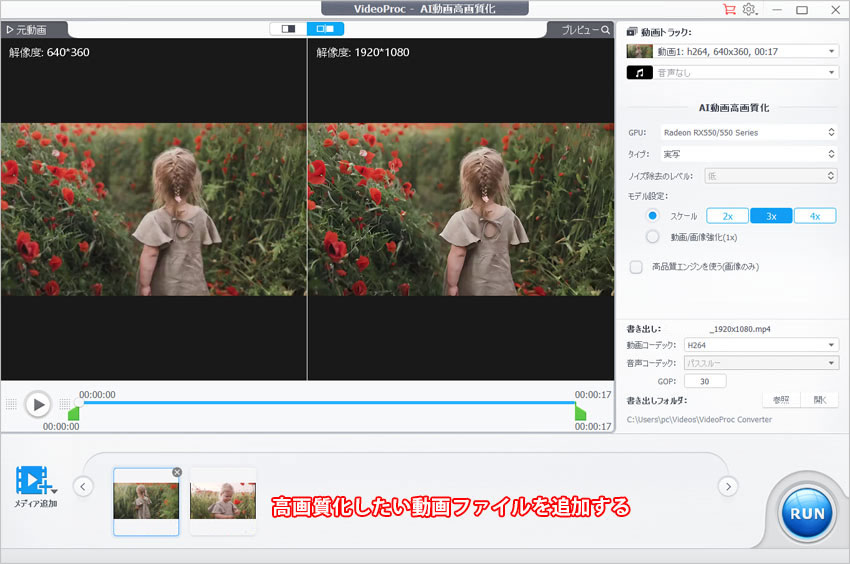Screen dimensions: 850x564
Task: Open the ノイズ除去のレベル dropdown
Action: pyautogui.click(x=771, y=176)
